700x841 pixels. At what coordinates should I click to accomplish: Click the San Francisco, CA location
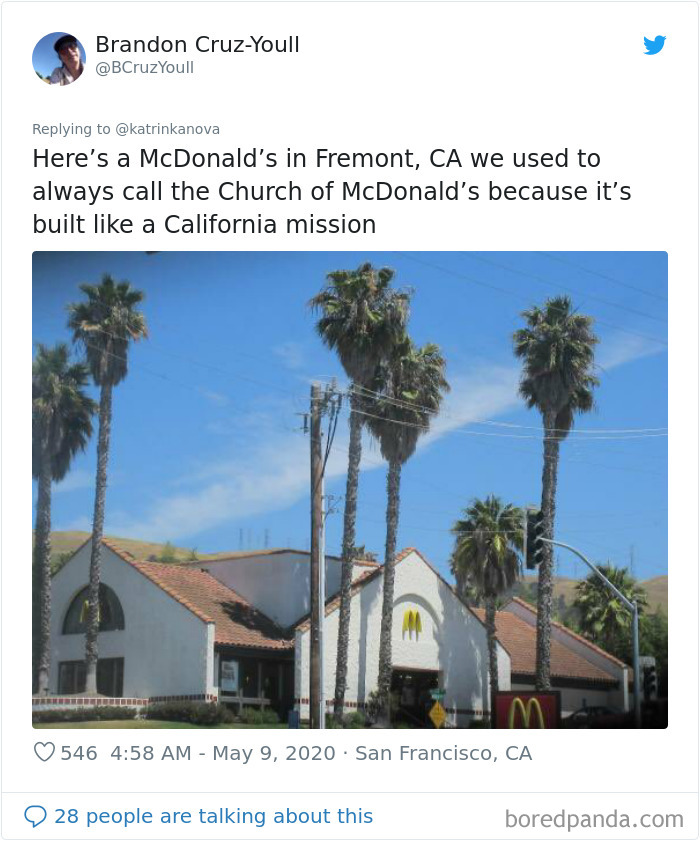point(445,755)
